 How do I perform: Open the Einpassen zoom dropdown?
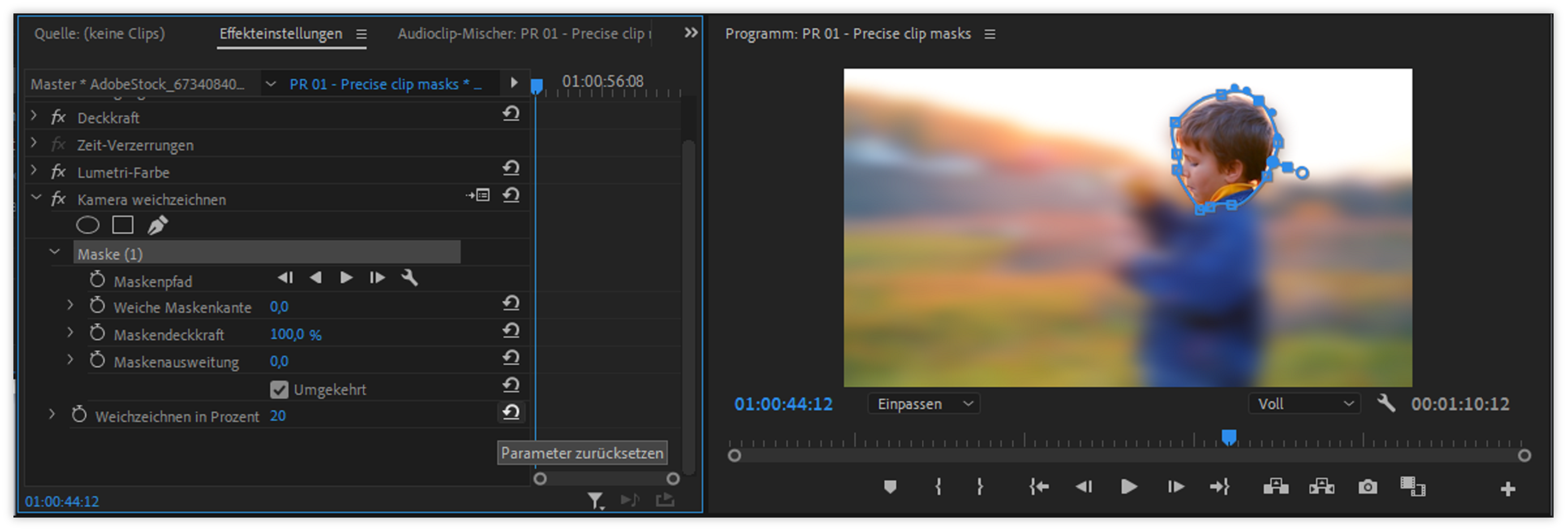(923, 404)
